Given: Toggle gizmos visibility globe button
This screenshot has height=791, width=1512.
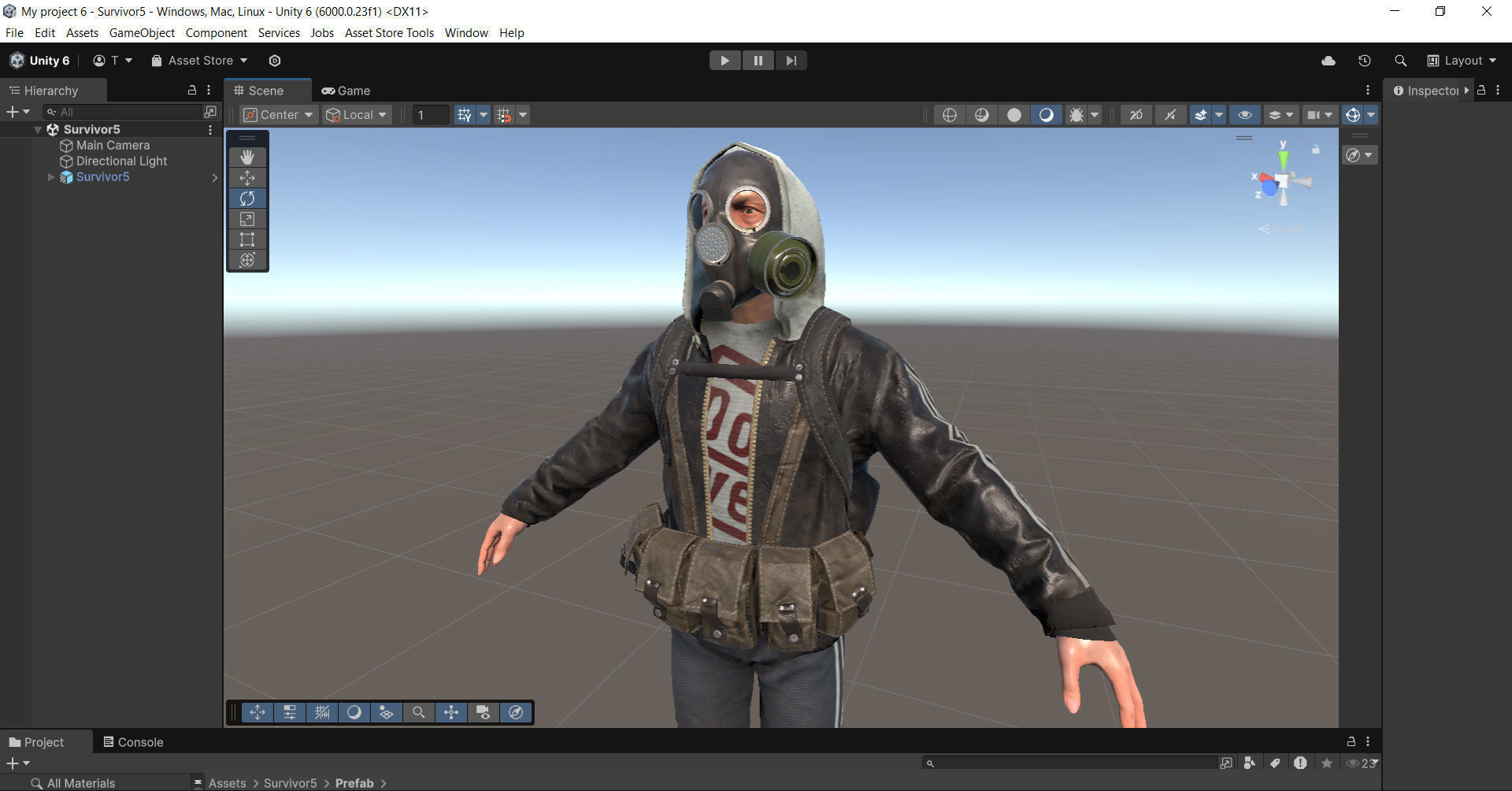Looking at the screenshot, I should coord(1352,115).
